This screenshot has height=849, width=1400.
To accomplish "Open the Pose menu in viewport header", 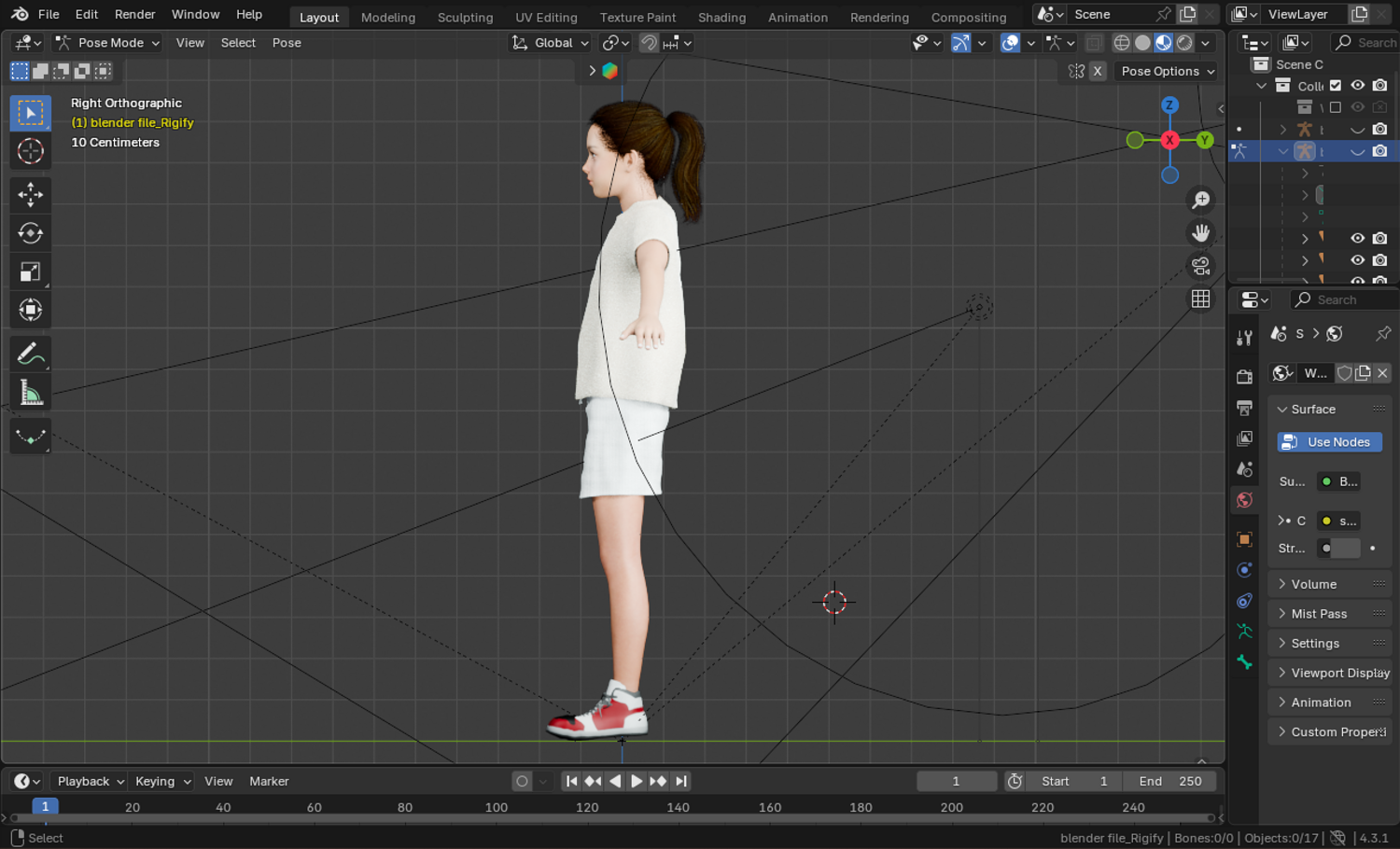I will pos(287,43).
